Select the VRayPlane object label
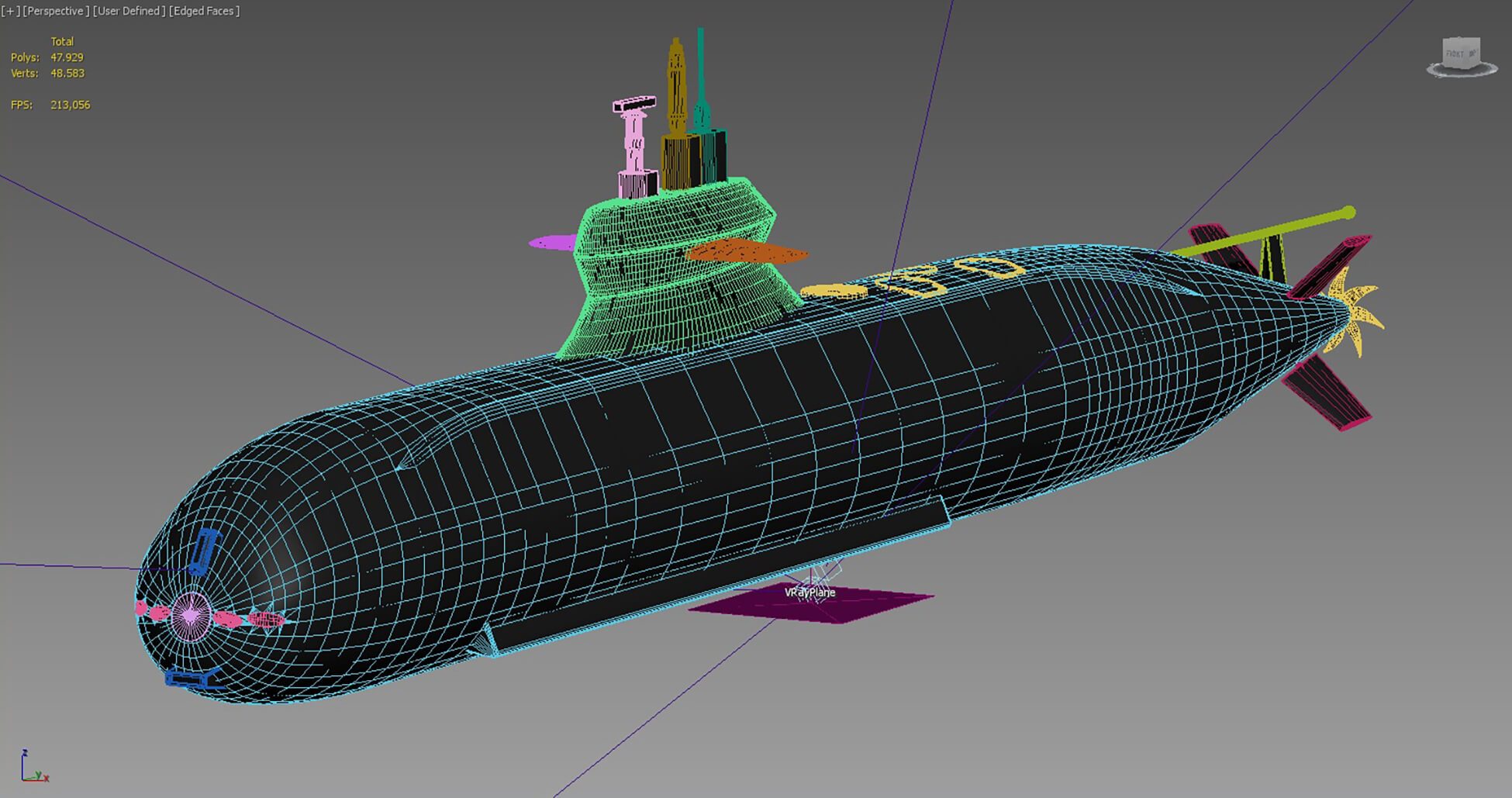Image resolution: width=1512 pixels, height=798 pixels. click(x=810, y=592)
